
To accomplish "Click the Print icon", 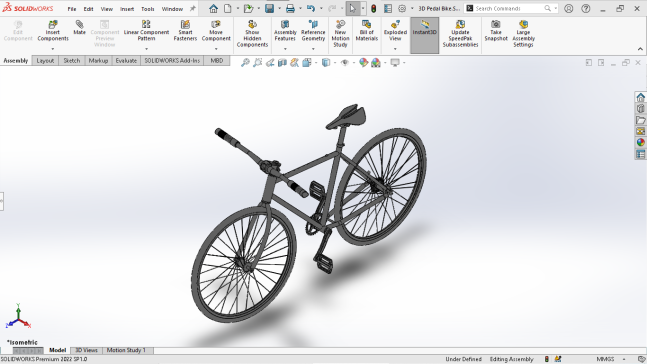I will click(x=290, y=8).
